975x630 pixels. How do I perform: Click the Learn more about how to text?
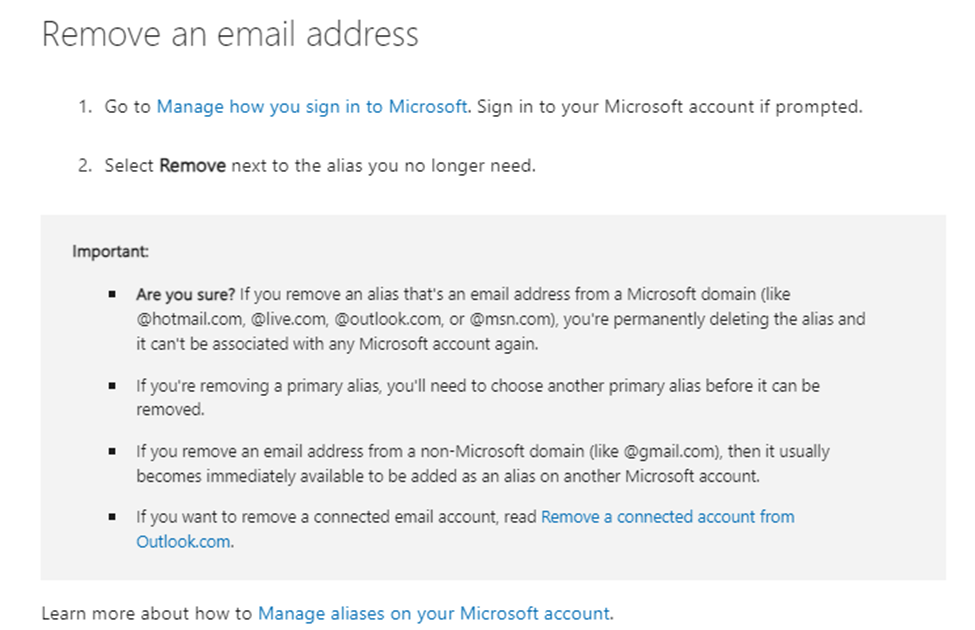[147, 614]
